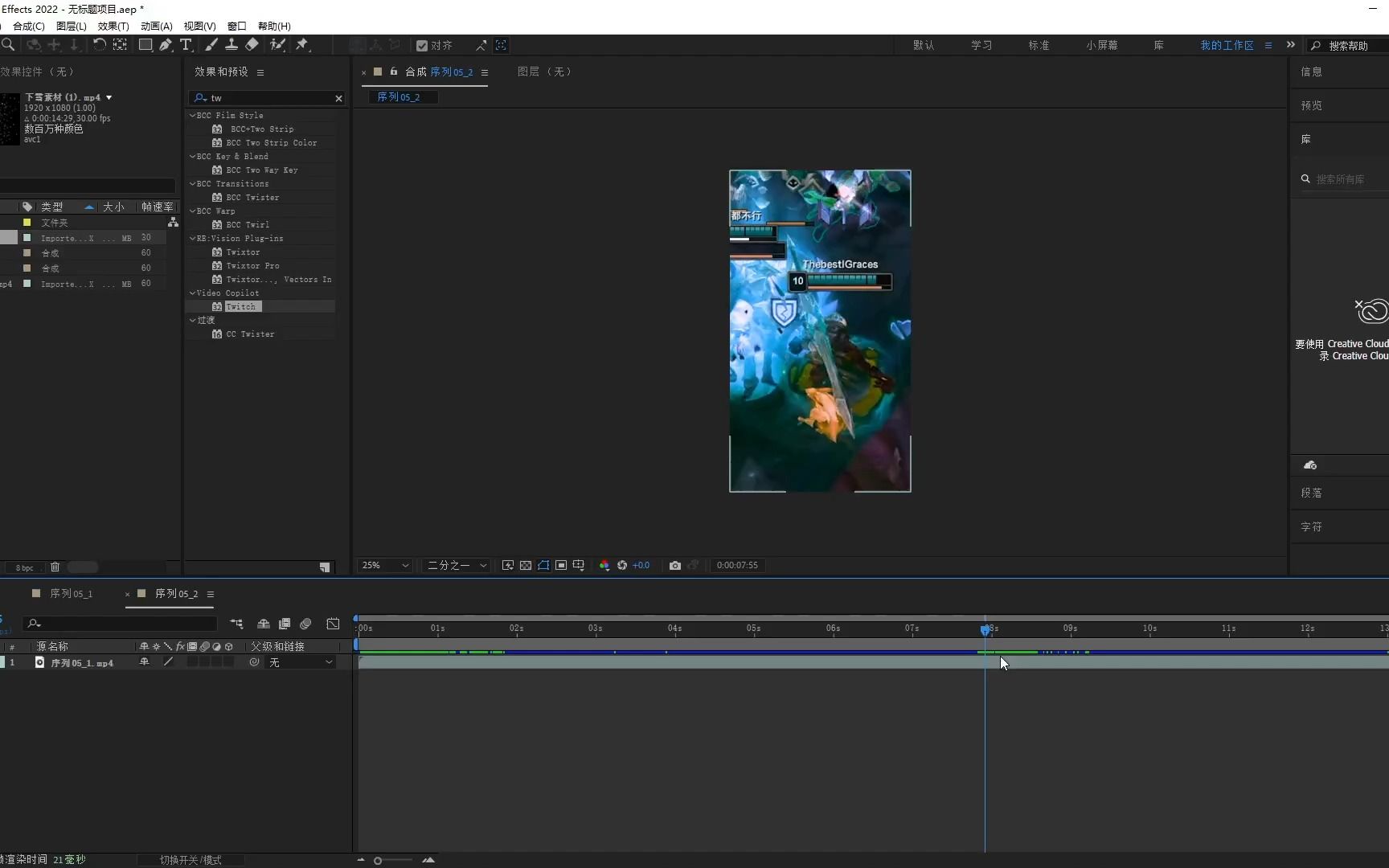Toggle the transparency grid in viewer
The height and width of the screenshot is (868, 1389).
526,566
